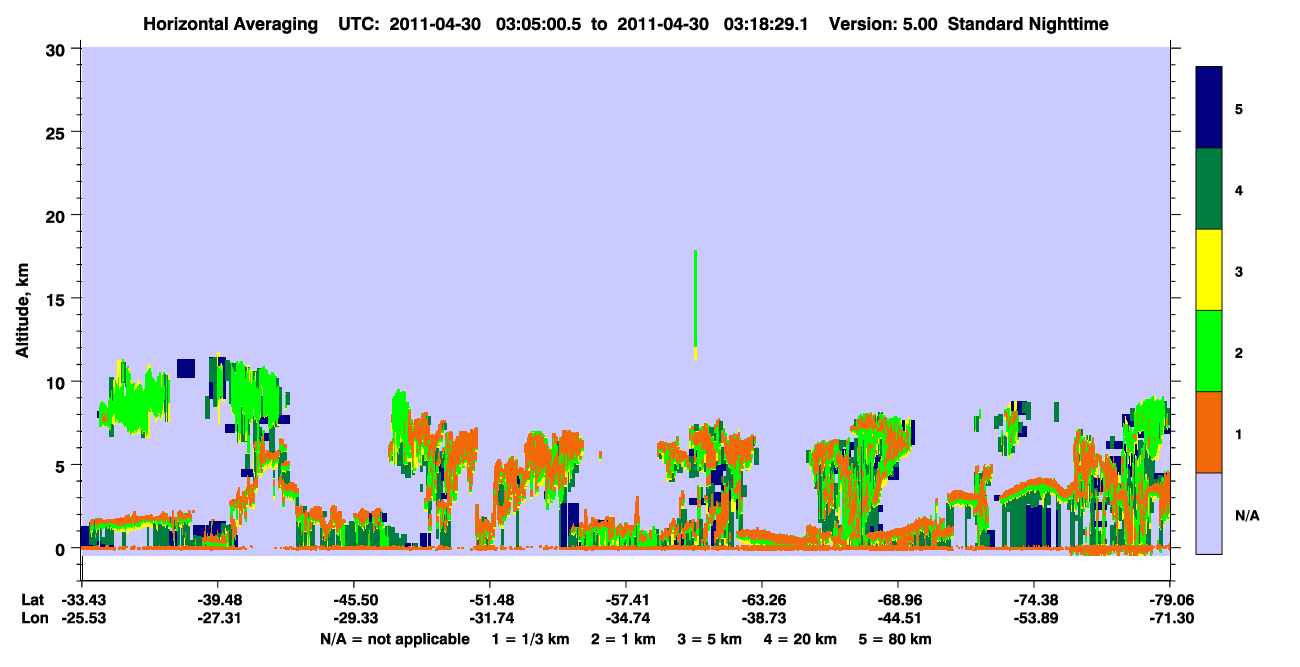Click the 'Lat' row label
This screenshot has width=1300, height=667.
pos(32,600)
